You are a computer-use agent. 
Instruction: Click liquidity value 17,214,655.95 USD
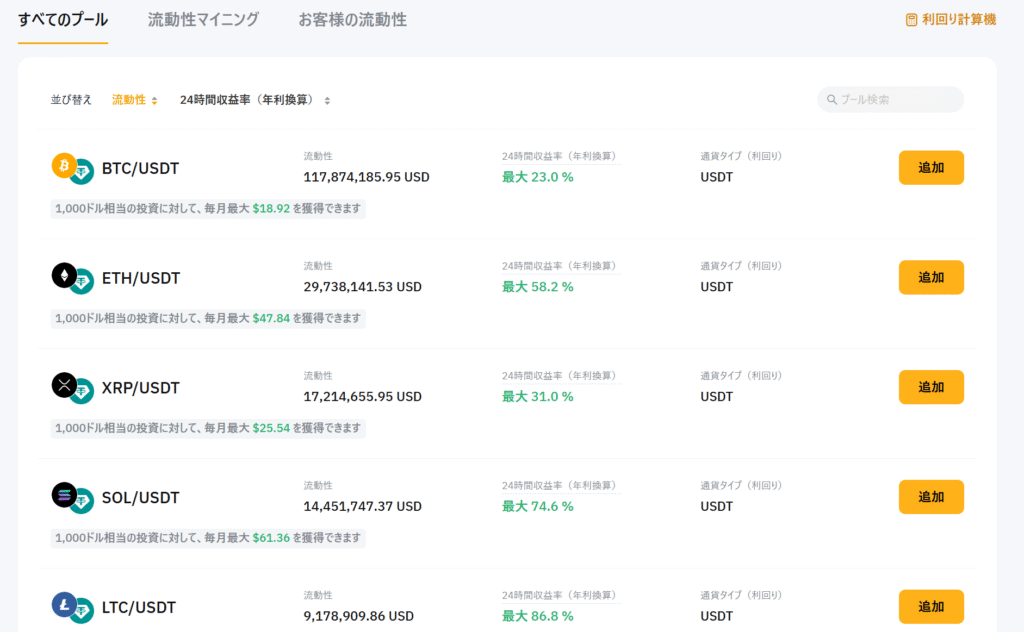click(362, 396)
